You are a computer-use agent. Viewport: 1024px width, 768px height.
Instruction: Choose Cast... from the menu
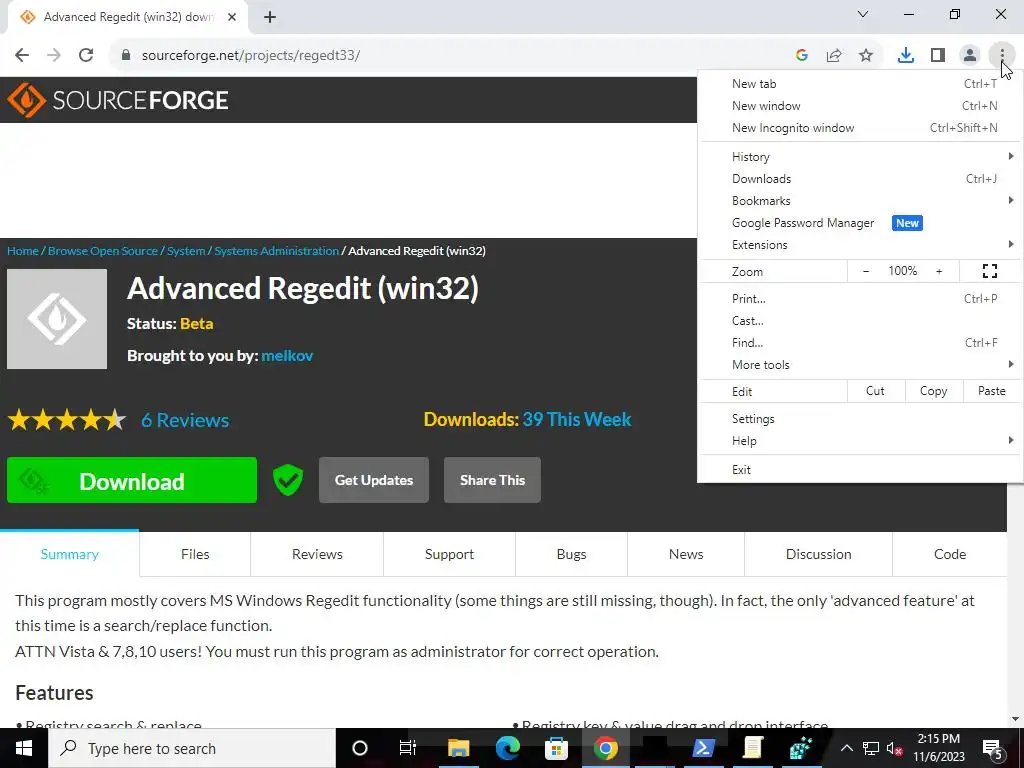859,321
